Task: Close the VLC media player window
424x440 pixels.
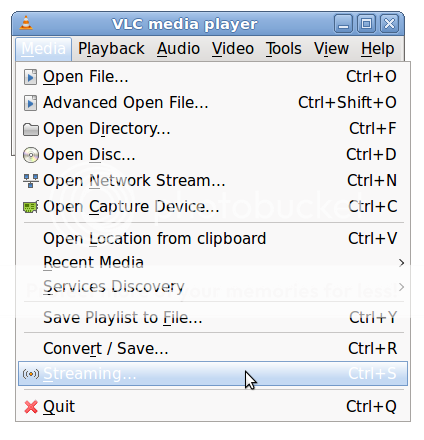Action: [389, 24]
